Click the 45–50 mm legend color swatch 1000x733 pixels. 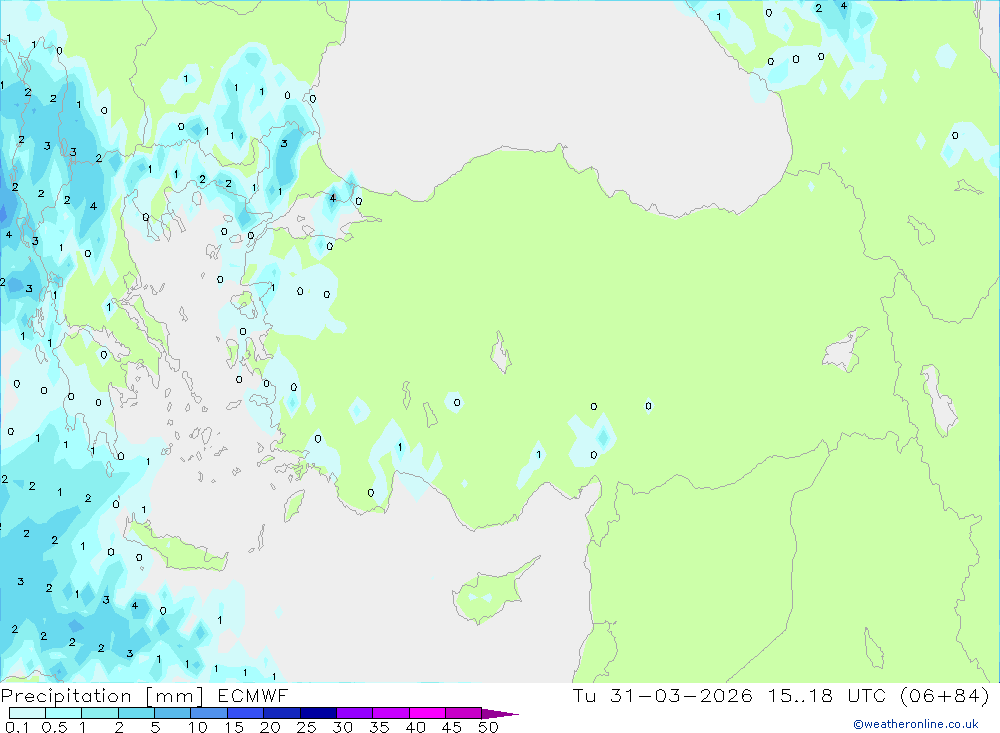pyautogui.click(x=464, y=713)
